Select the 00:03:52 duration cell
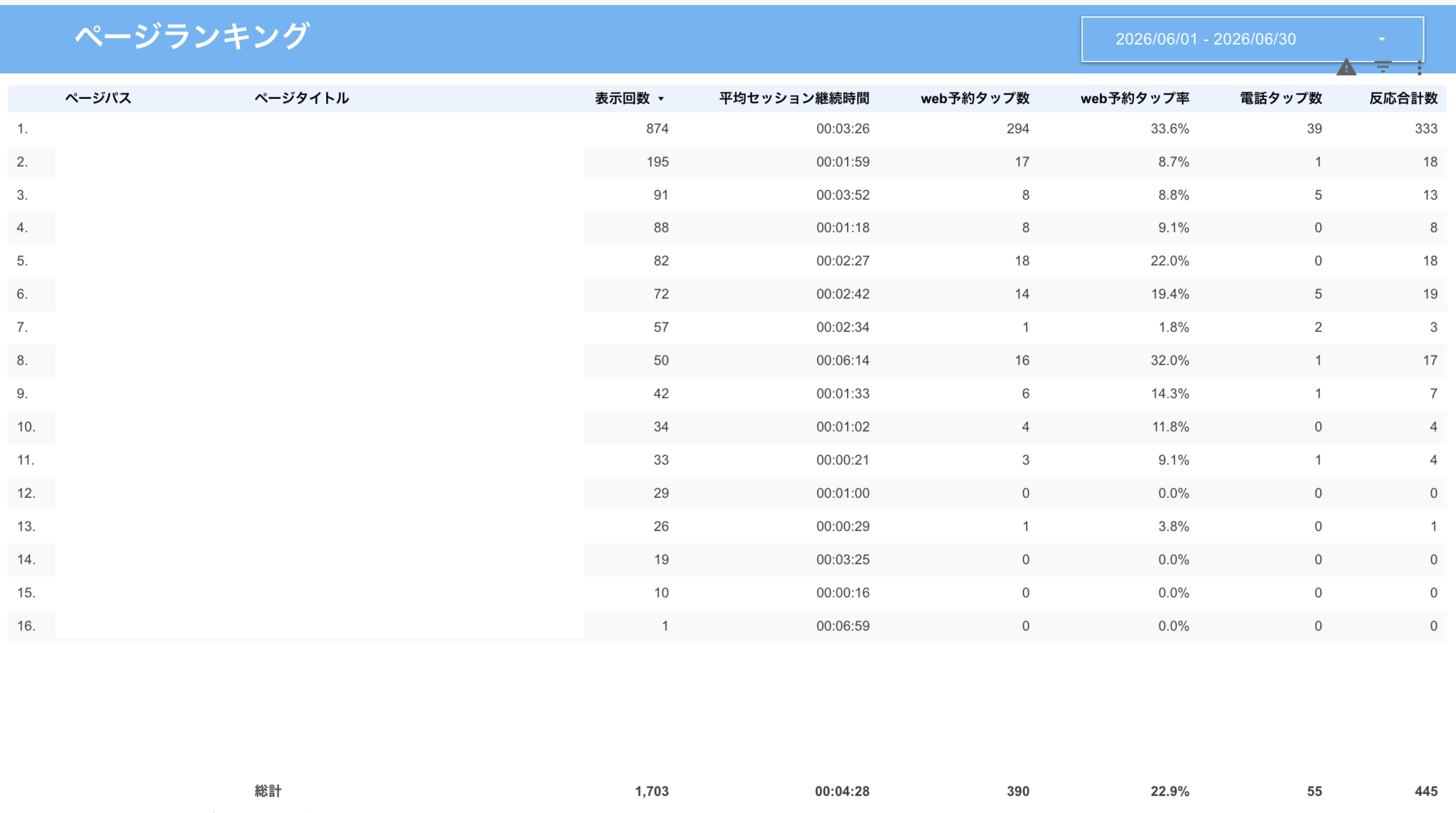Image resolution: width=1456 pixels, height=813 pixels. [843, 195]
